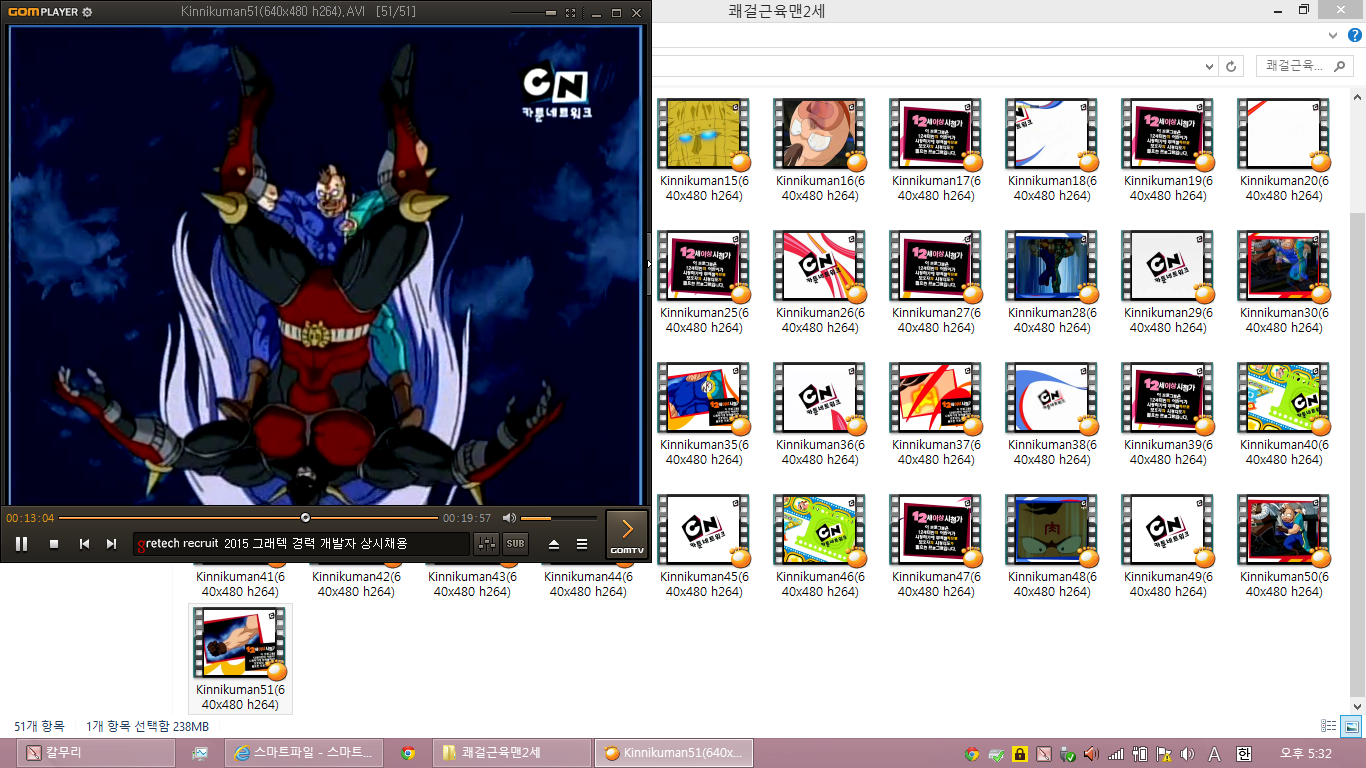Select Kinnikuman35 file icon

click(x=702, y=398)
